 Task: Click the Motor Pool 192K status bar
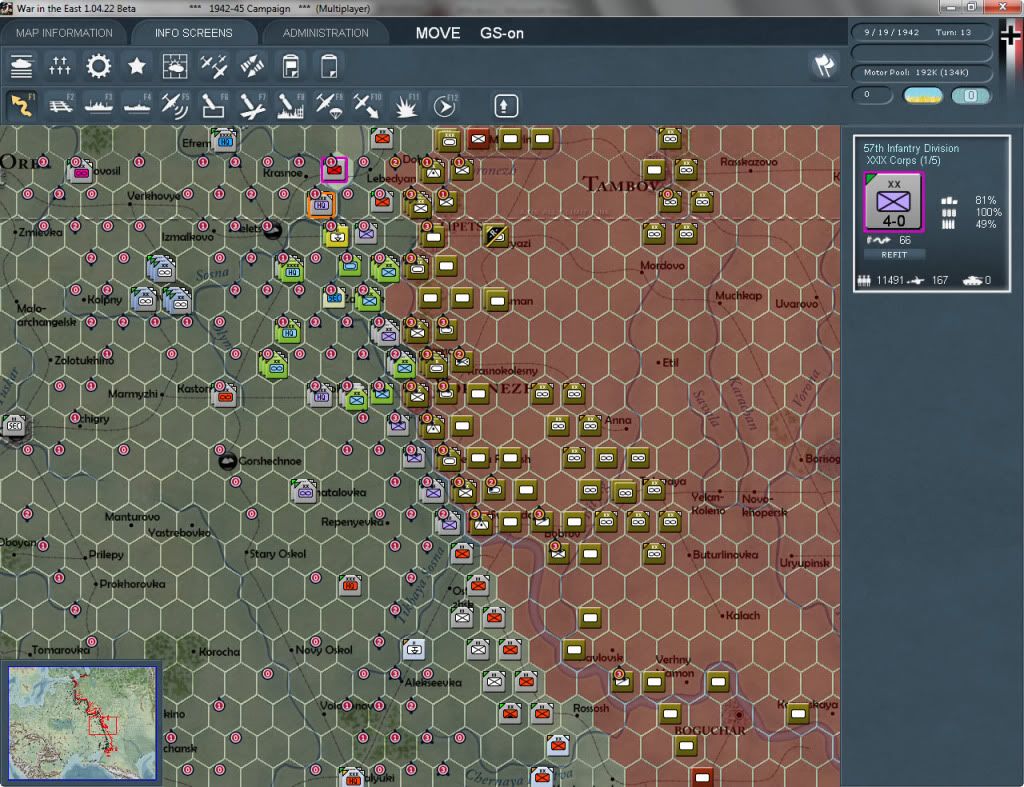(x=921, y=72)
